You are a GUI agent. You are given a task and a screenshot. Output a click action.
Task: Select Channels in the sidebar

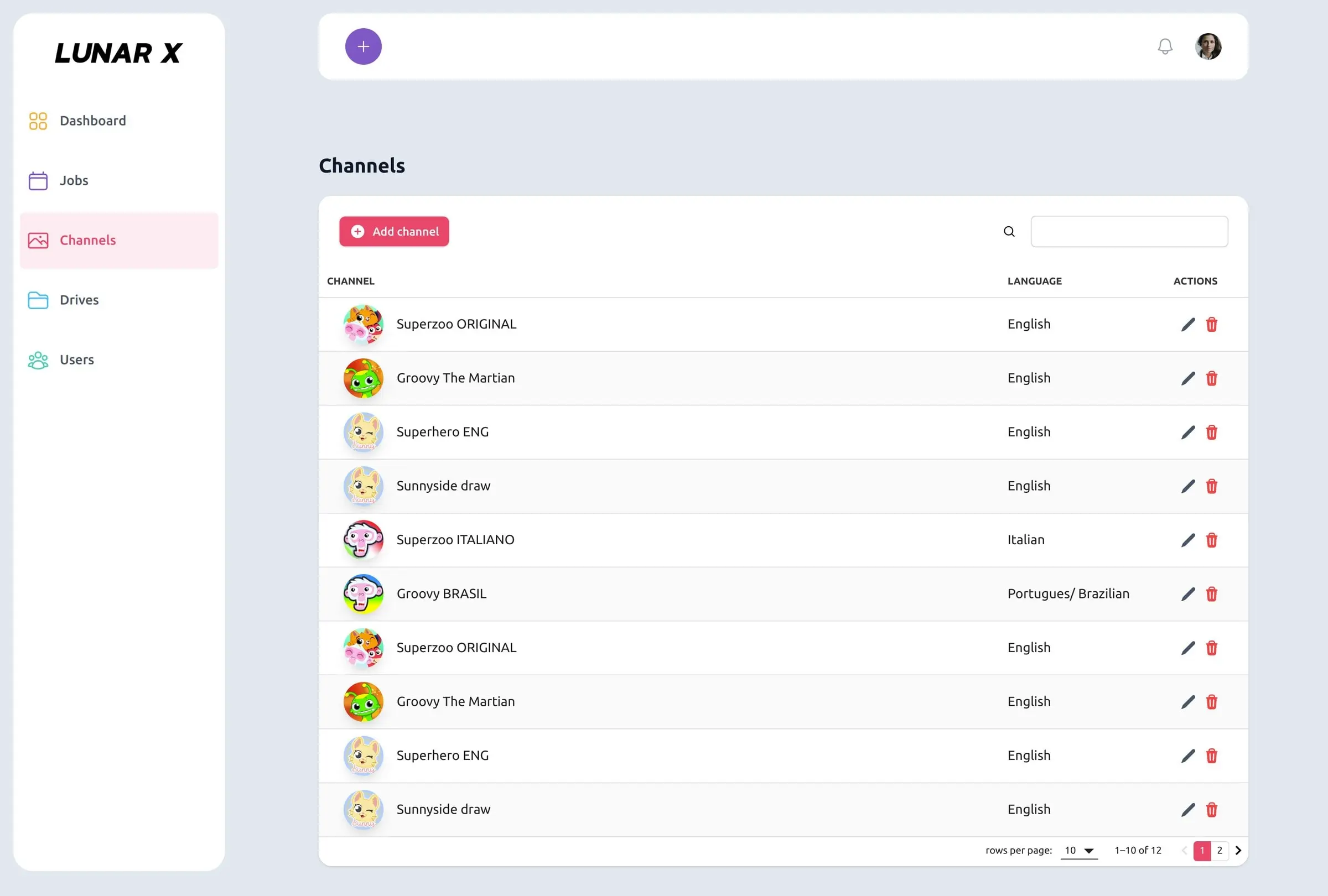pyautogui.click(x=119, y=240)
